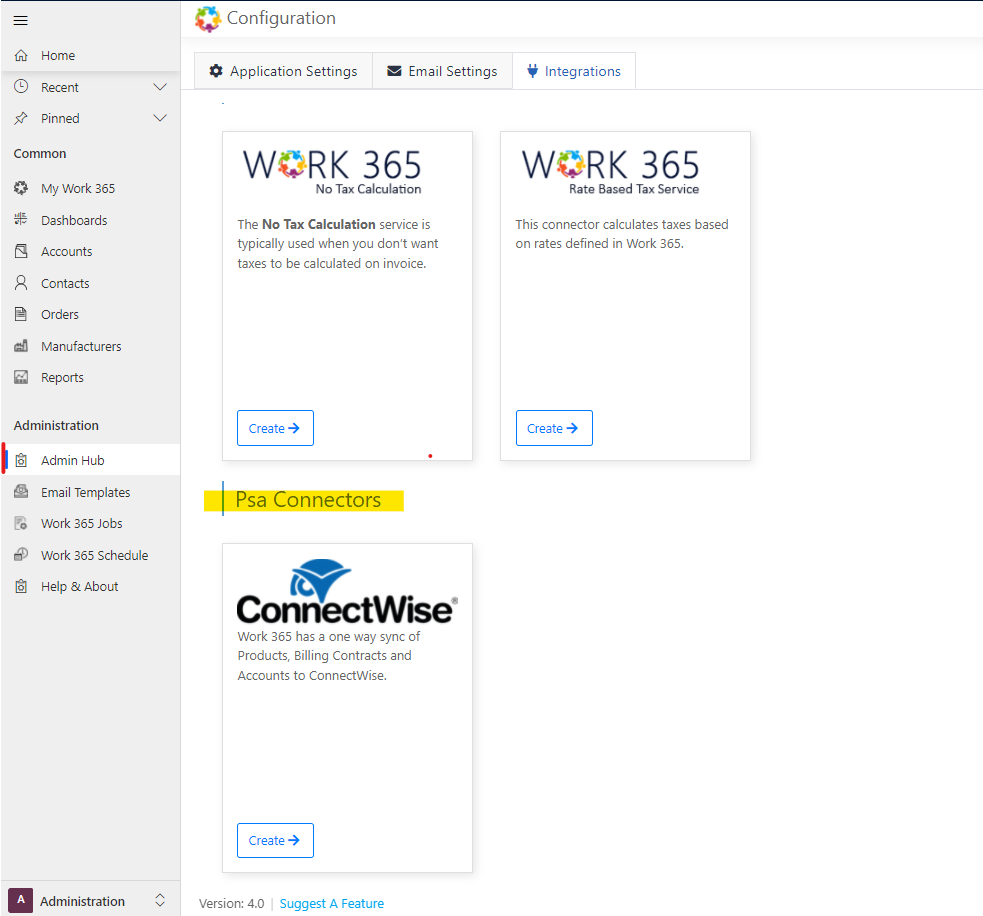Open the Application Settings tab

[283, 71]
